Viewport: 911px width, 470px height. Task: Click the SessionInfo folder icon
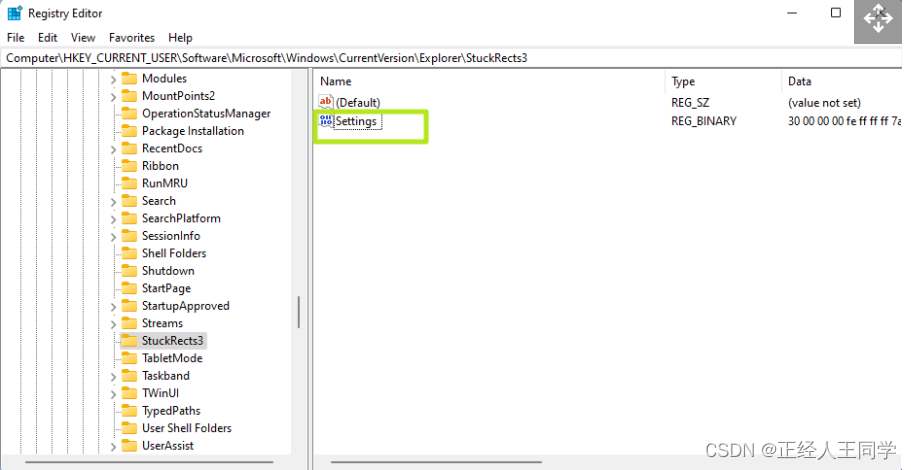130,236
